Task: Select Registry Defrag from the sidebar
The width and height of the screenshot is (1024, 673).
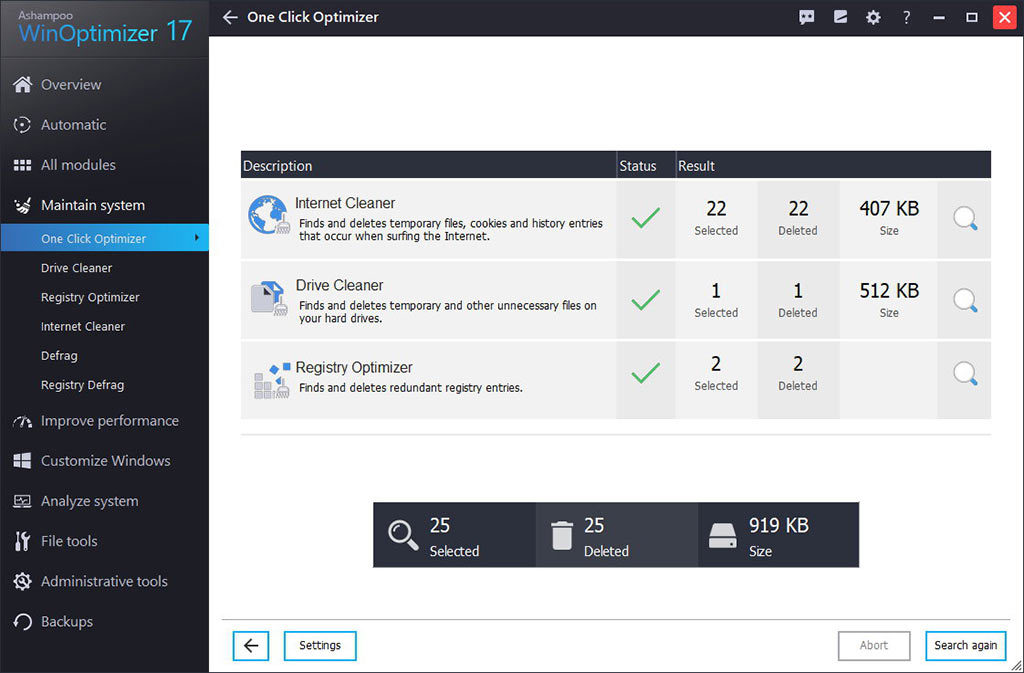Action: pyautogui.click(x=82, y=385)
